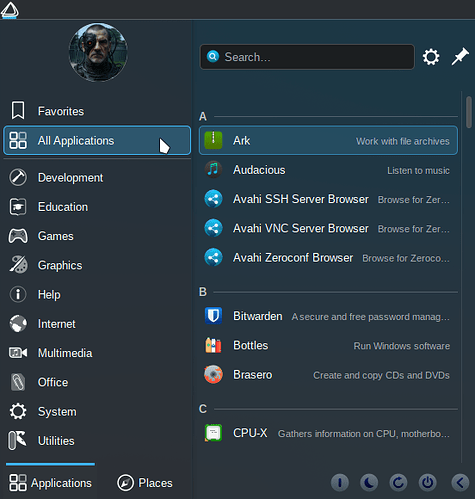The image size is (475, 499).
Task: Open the Help category
Action: (97, 294)
